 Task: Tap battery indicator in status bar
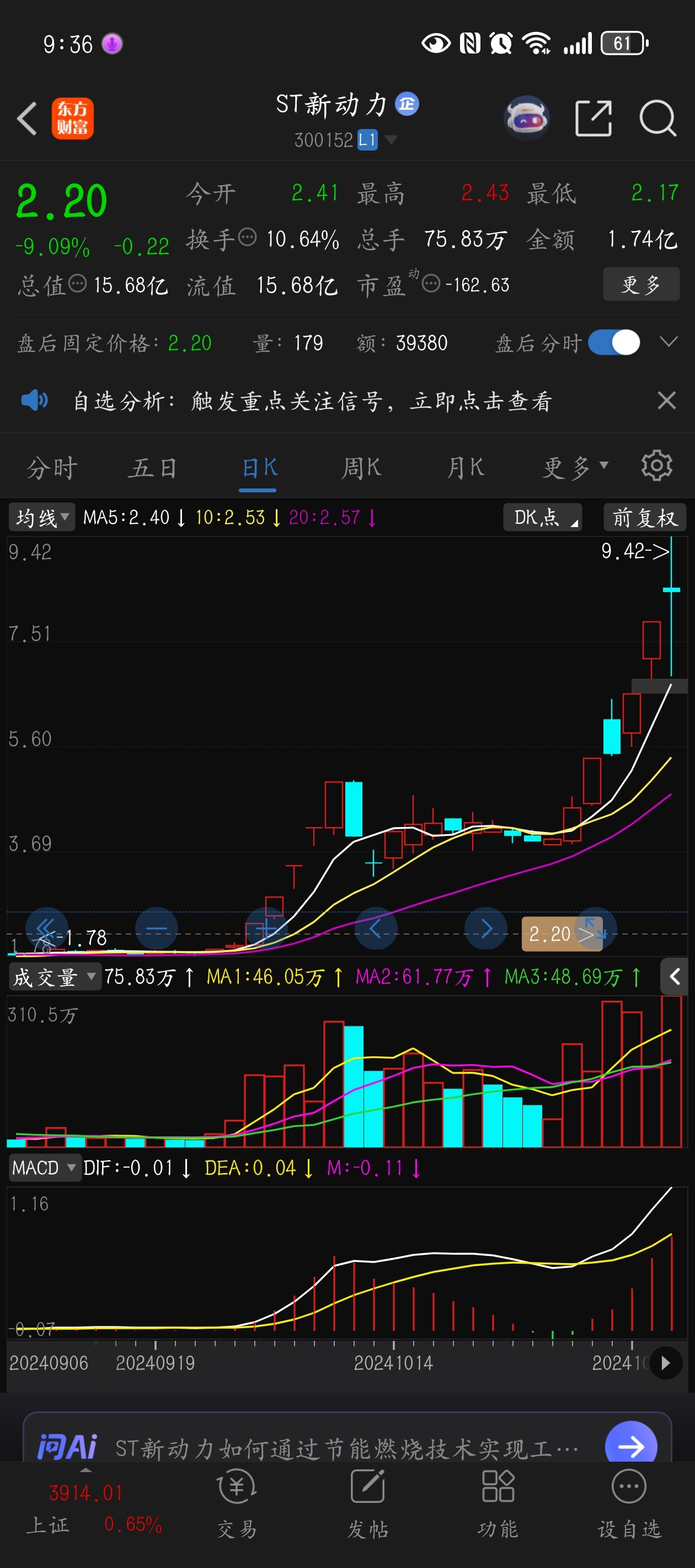(624, 43)
